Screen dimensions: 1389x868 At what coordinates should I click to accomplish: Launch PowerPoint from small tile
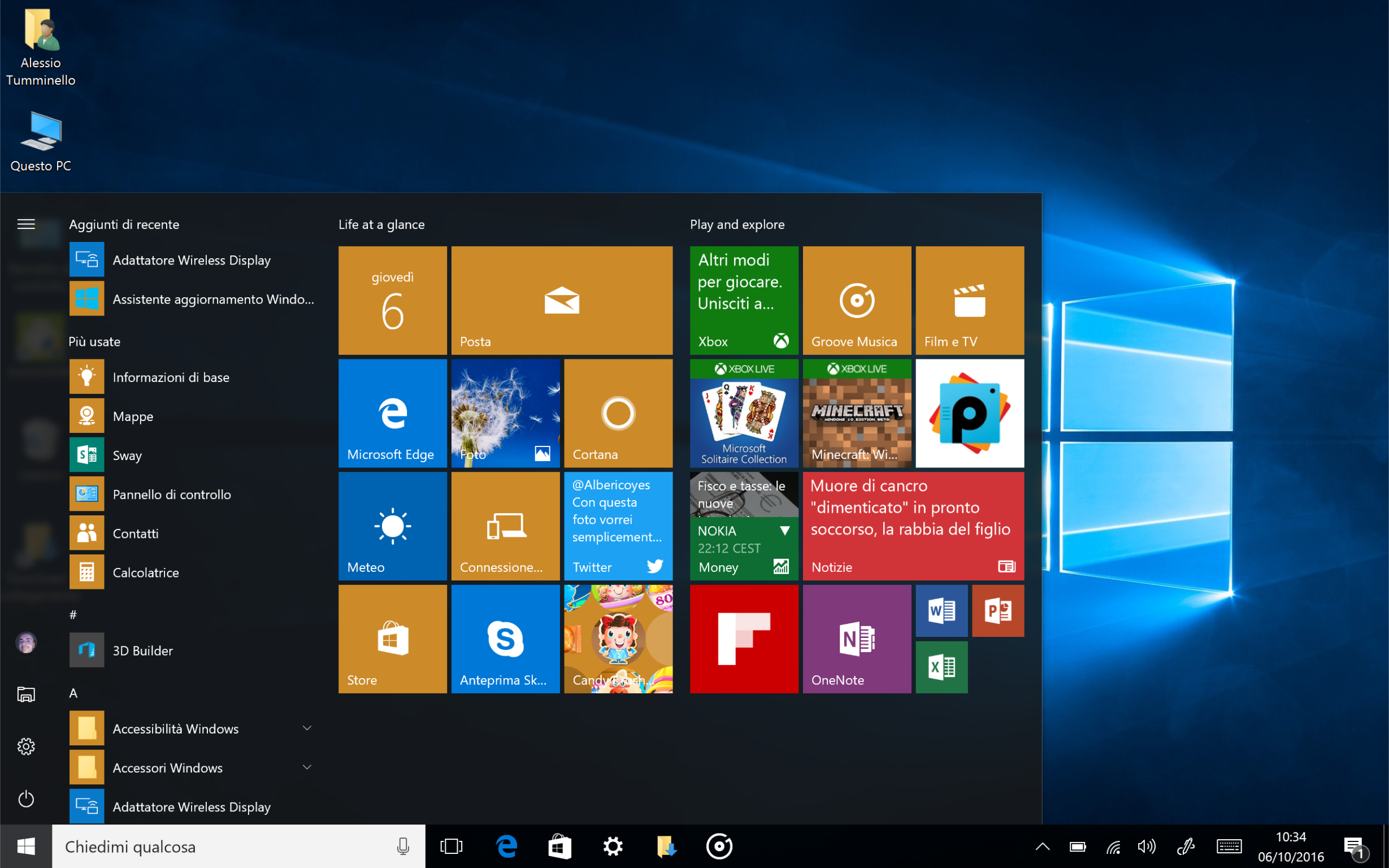(x=998, y=611)
